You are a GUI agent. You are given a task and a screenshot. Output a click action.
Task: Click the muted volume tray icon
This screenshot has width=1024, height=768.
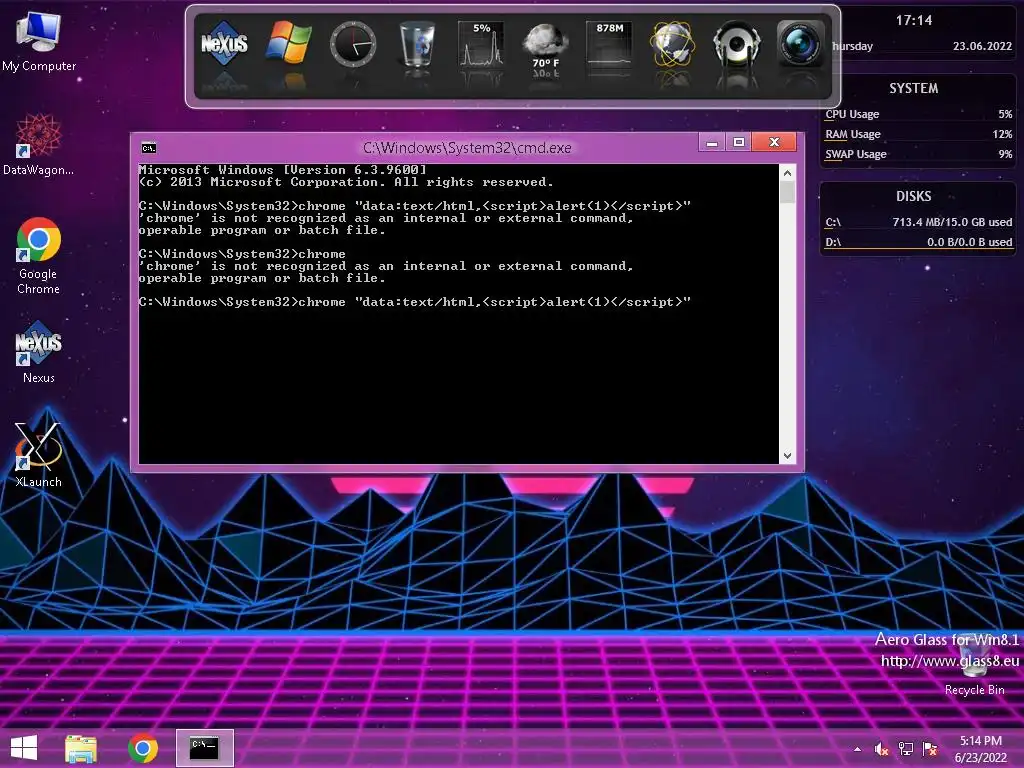[881, 749]
